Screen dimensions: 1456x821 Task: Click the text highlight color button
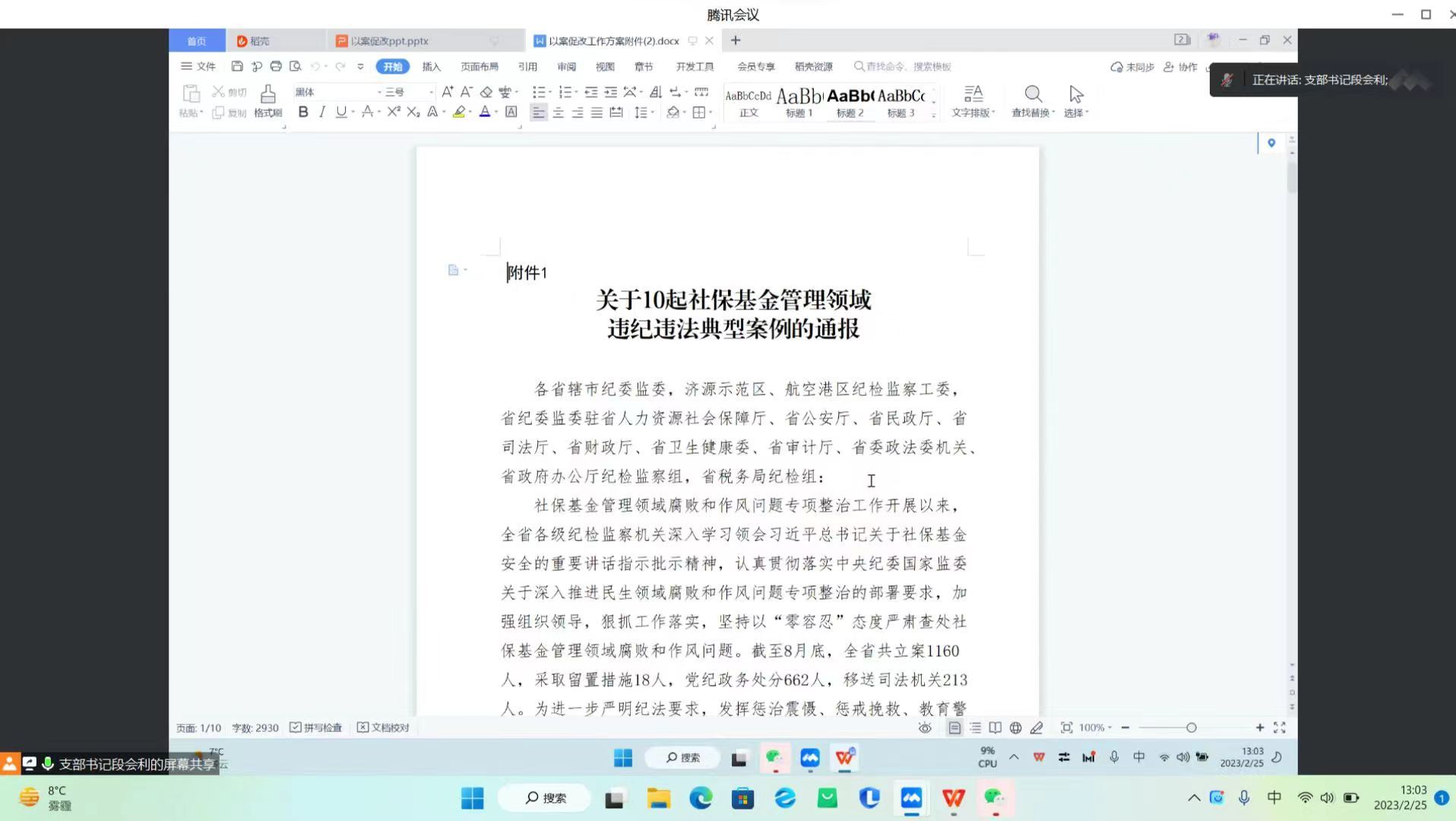point(459,112)
